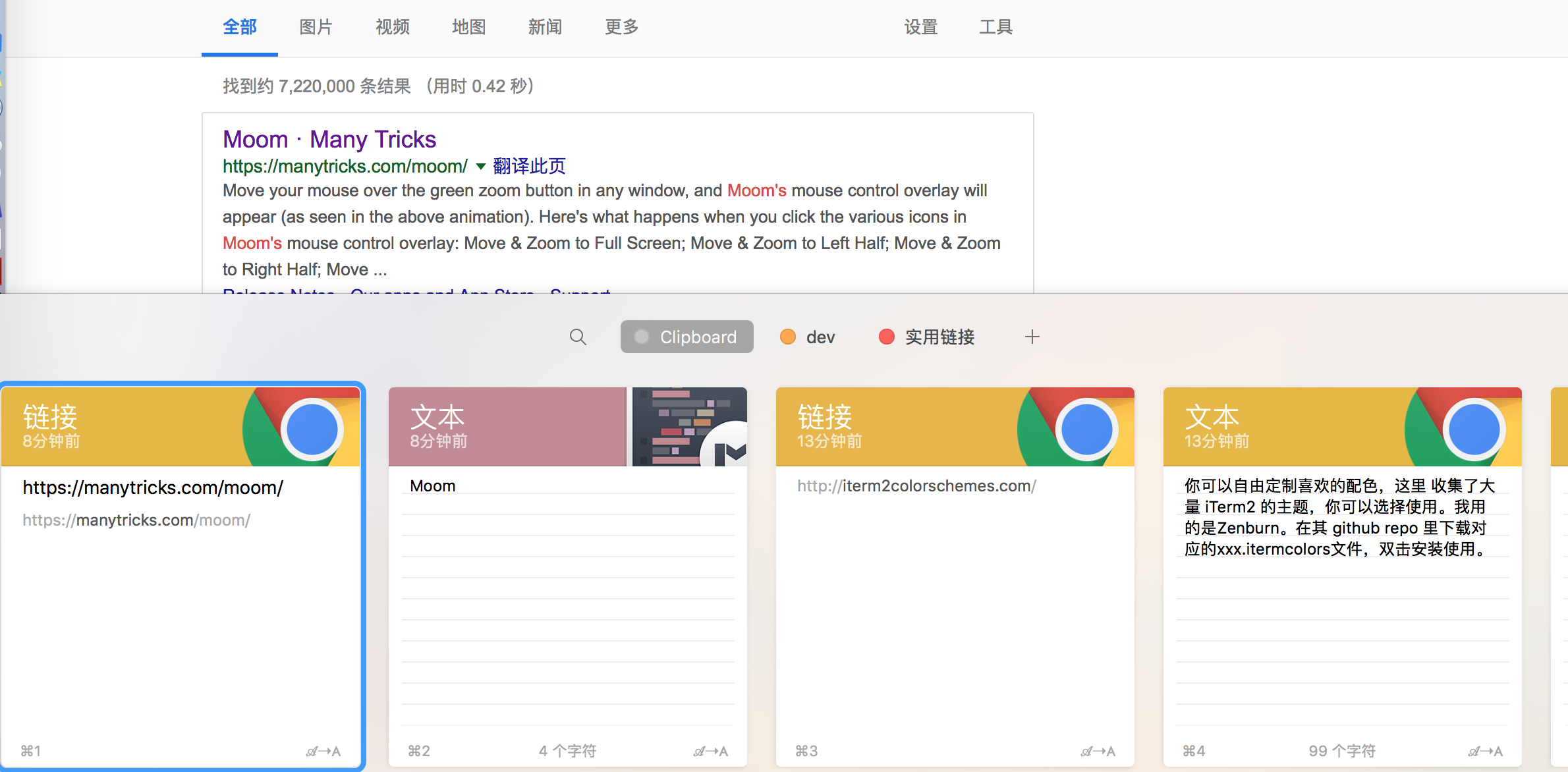This screenshot has width=1568, height=772.
Task: Select the Clipboard history tab
Action: click(686, 337)
